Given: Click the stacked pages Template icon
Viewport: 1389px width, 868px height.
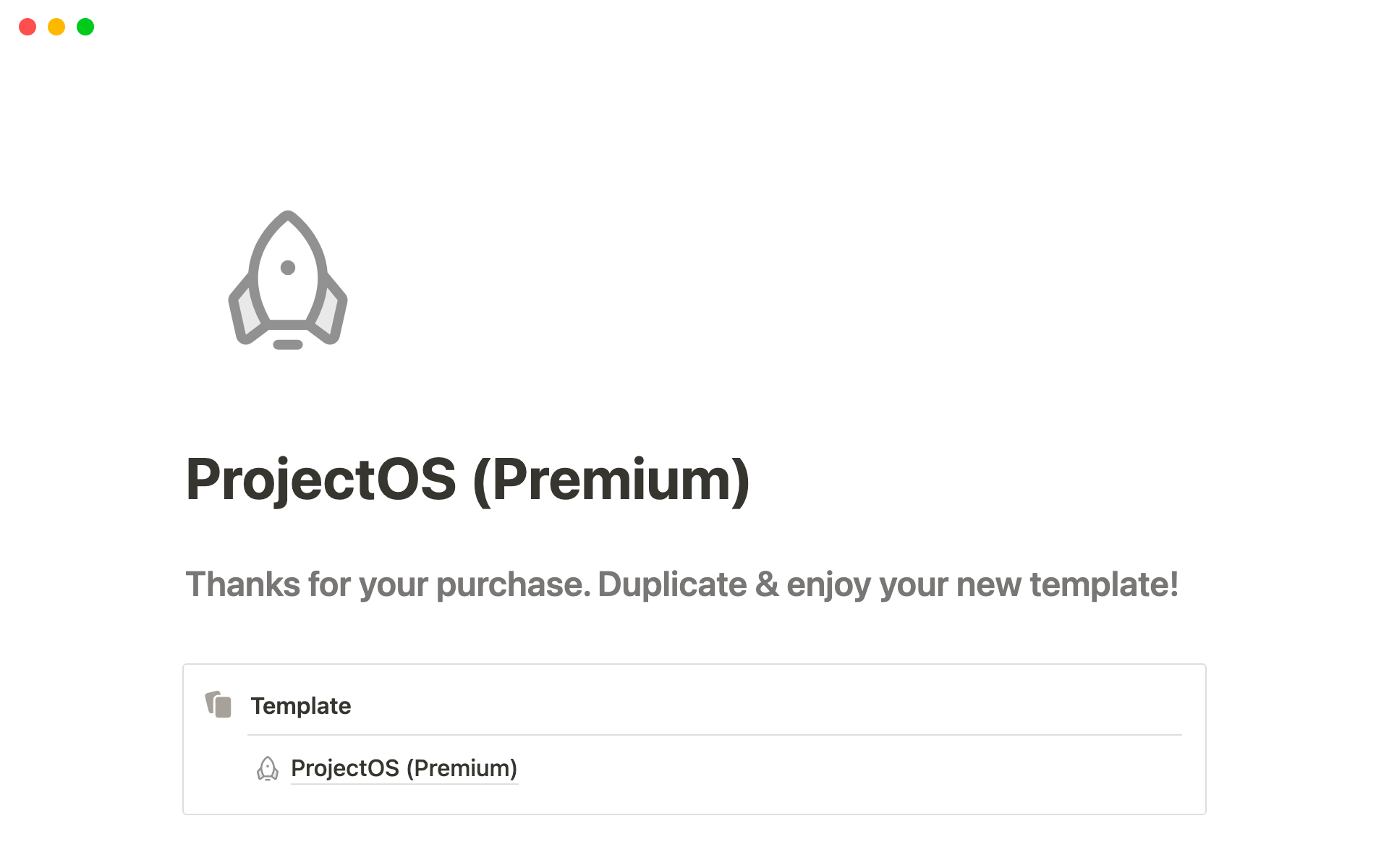Looking at the screenshot, I should [x=218, y=705].
